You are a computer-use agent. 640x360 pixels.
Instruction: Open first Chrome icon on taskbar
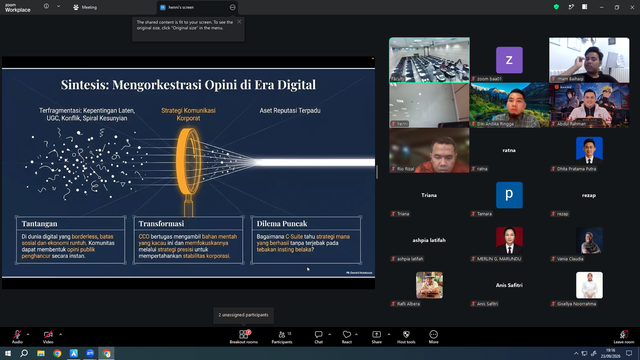click(57, 353)
